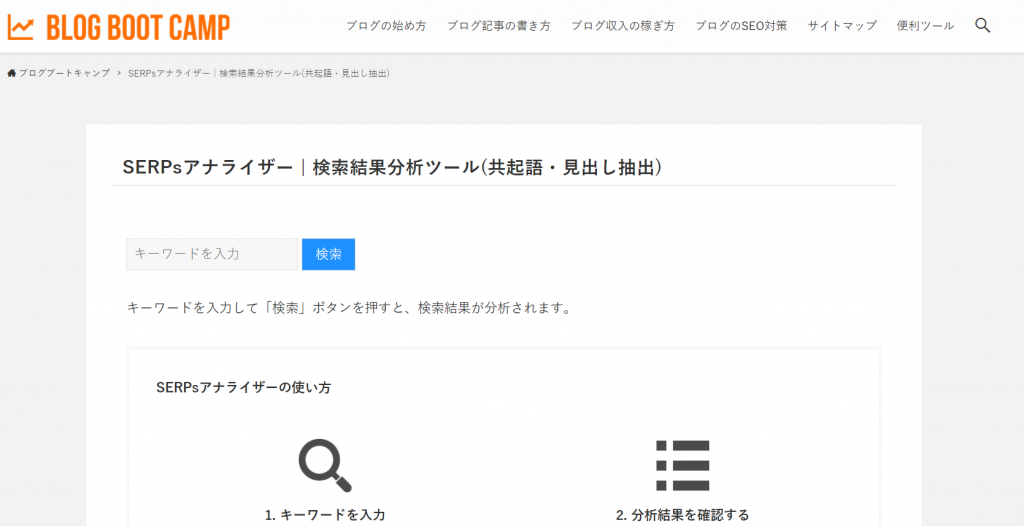This screenshot has width=1024, height=526.
Task: Follow the ブログブートキャンプ breadcrumb link
Action: [64, 74]
